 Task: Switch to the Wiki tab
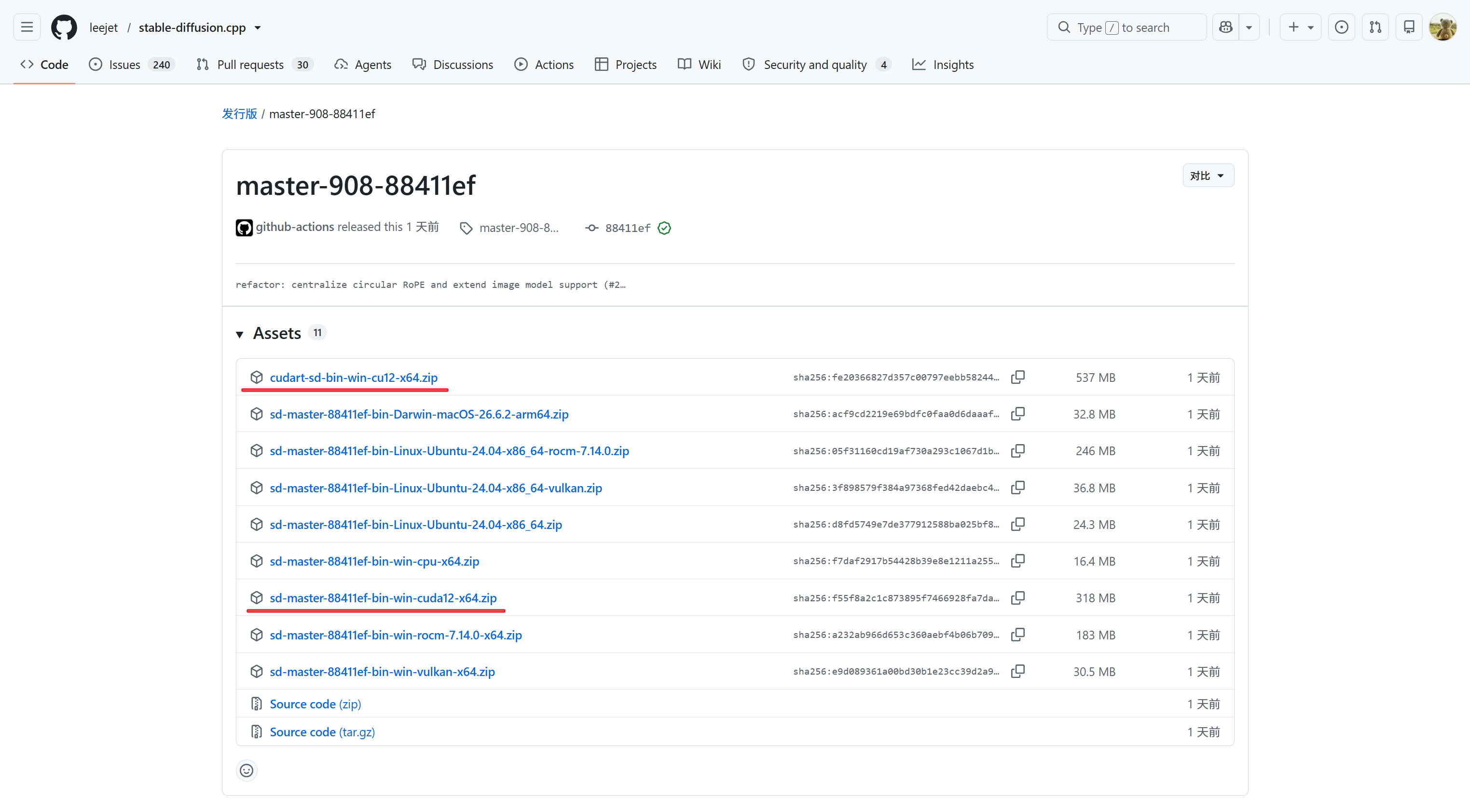(699, 65)
